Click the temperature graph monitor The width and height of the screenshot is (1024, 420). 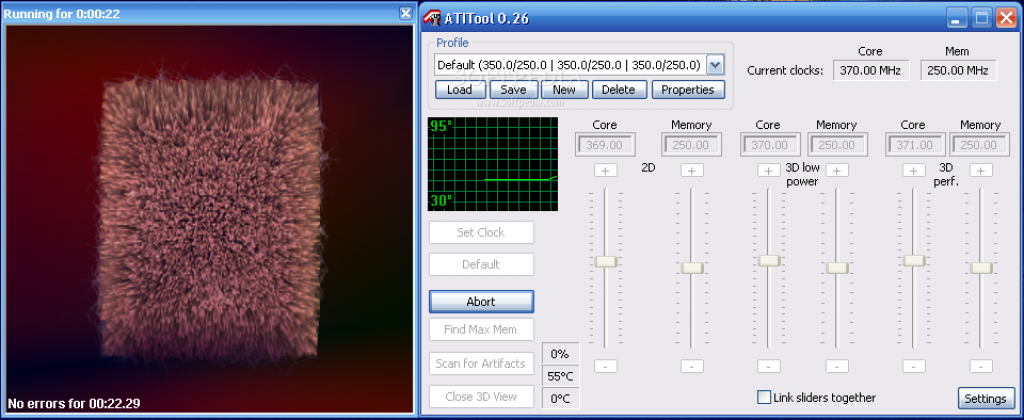493,163
